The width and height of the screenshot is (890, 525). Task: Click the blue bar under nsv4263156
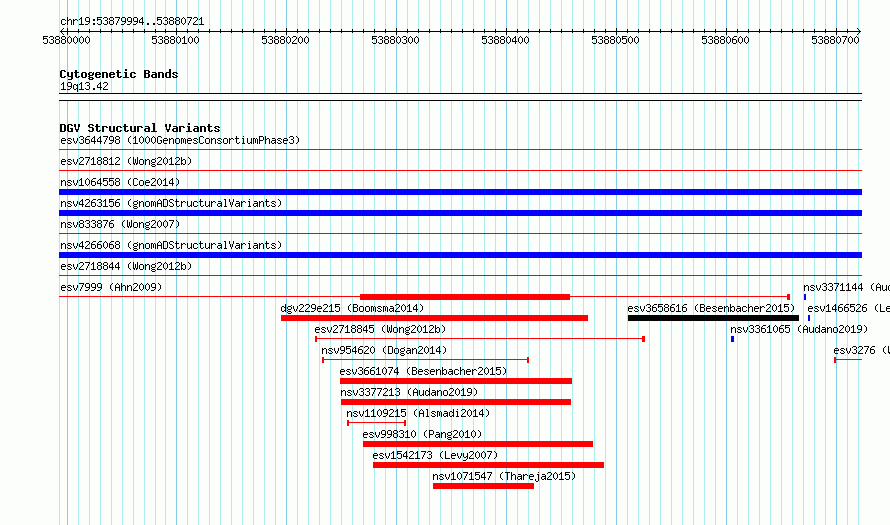click(460, 213)
